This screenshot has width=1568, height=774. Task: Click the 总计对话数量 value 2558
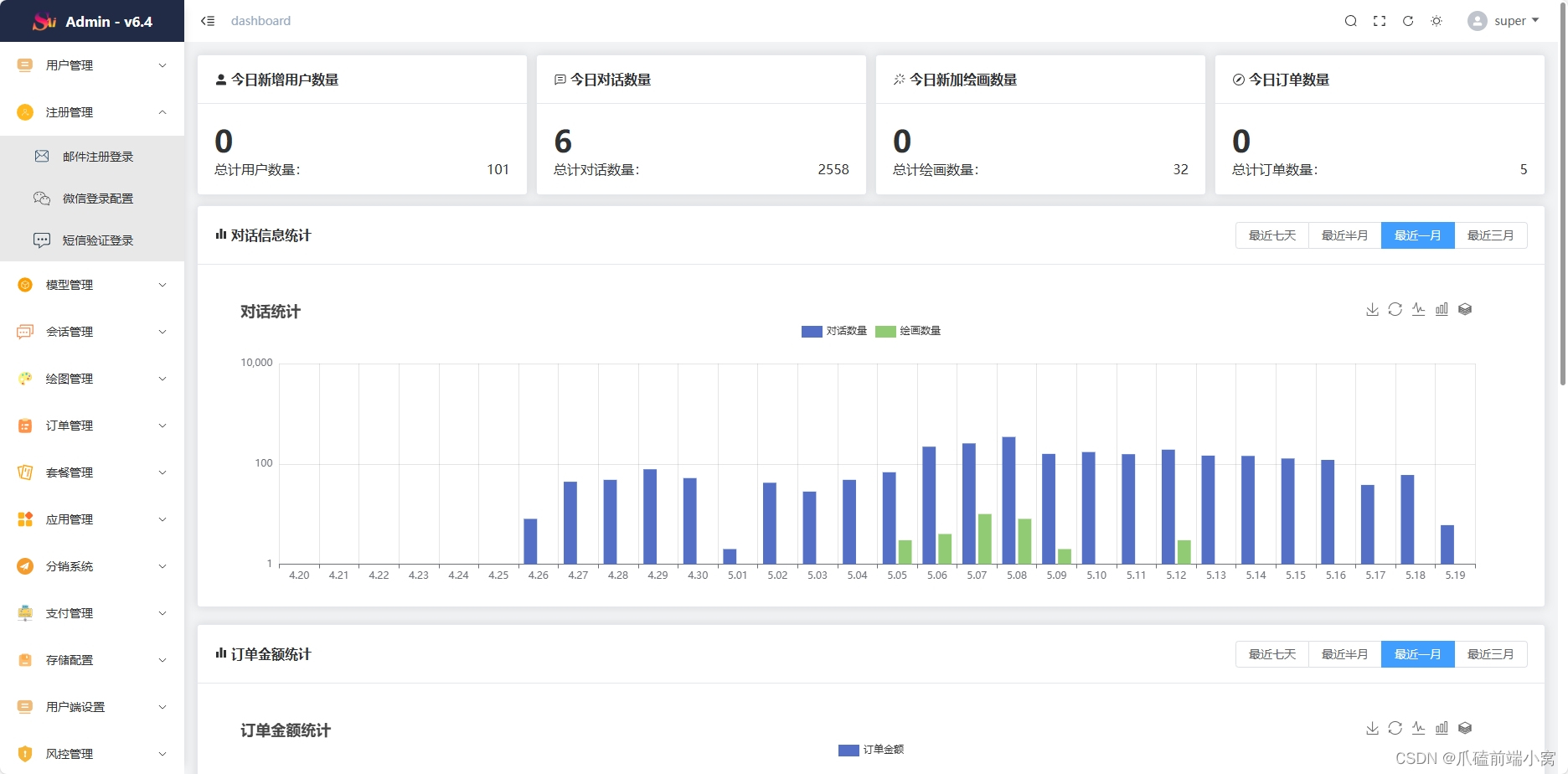[833, 169]
